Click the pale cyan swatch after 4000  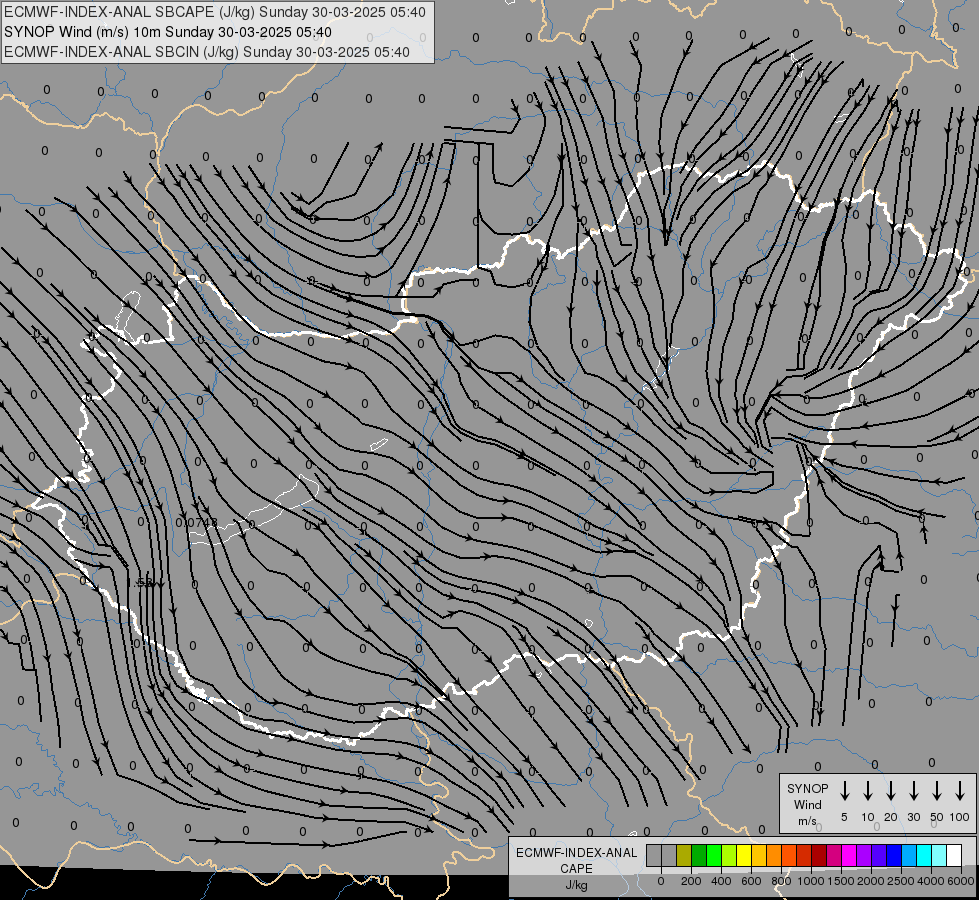[938, 855]
